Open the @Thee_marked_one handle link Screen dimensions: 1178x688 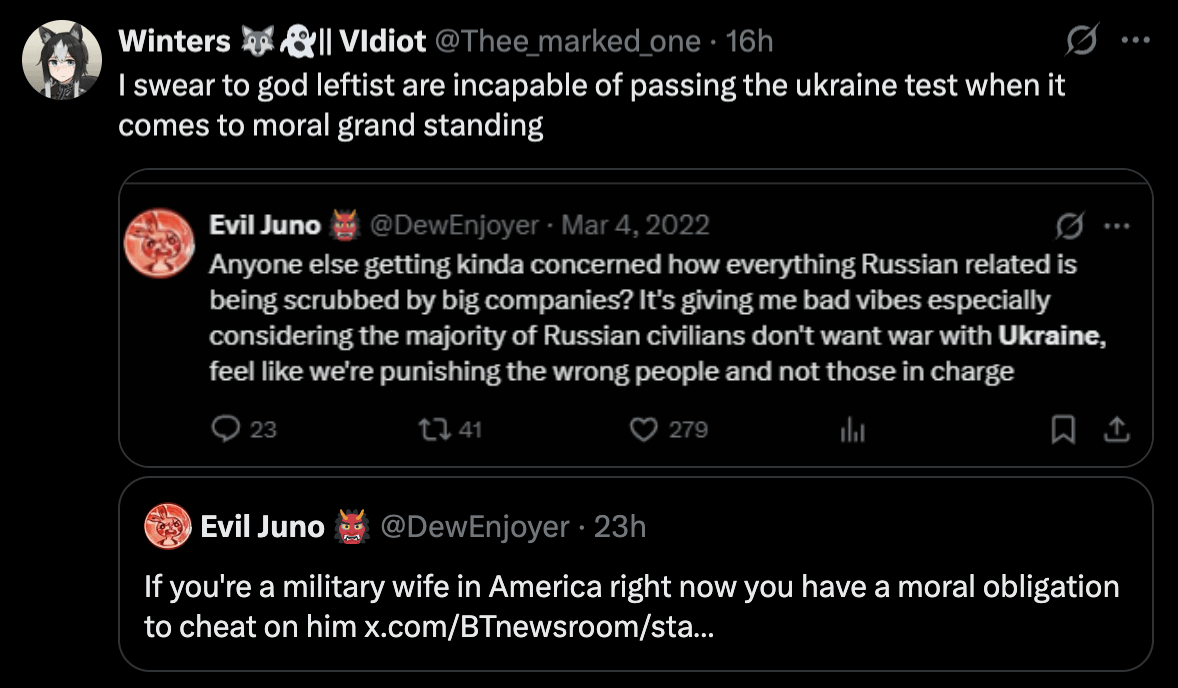[x=568, y=41]
